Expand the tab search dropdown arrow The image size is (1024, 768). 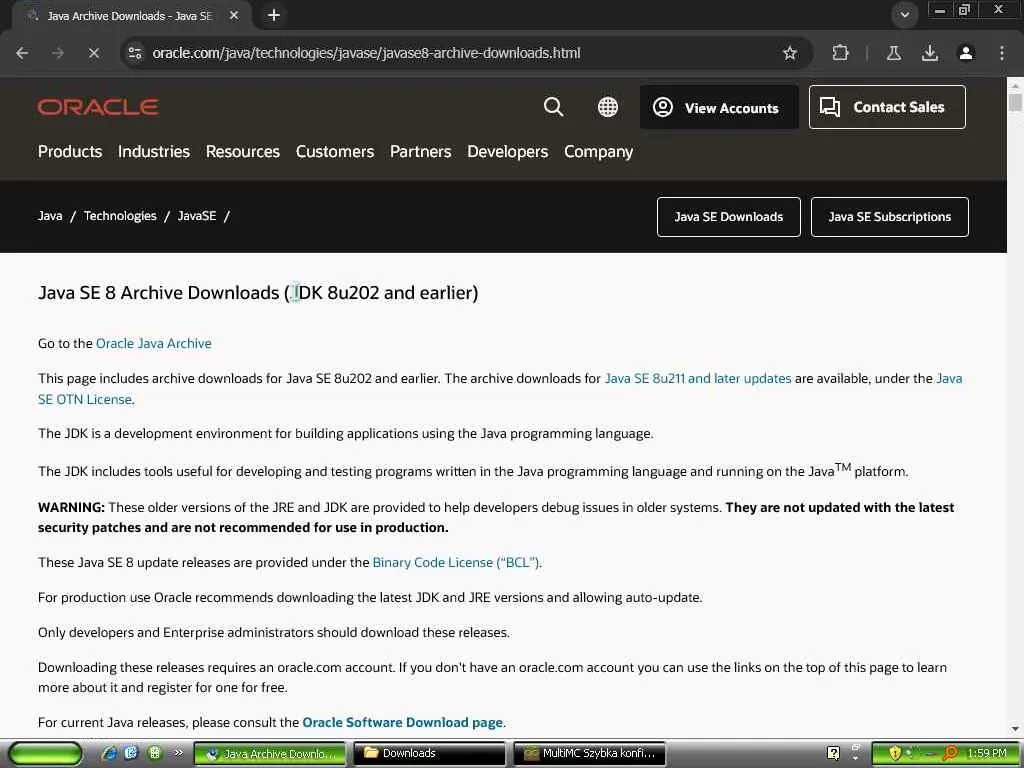point(904,15)
